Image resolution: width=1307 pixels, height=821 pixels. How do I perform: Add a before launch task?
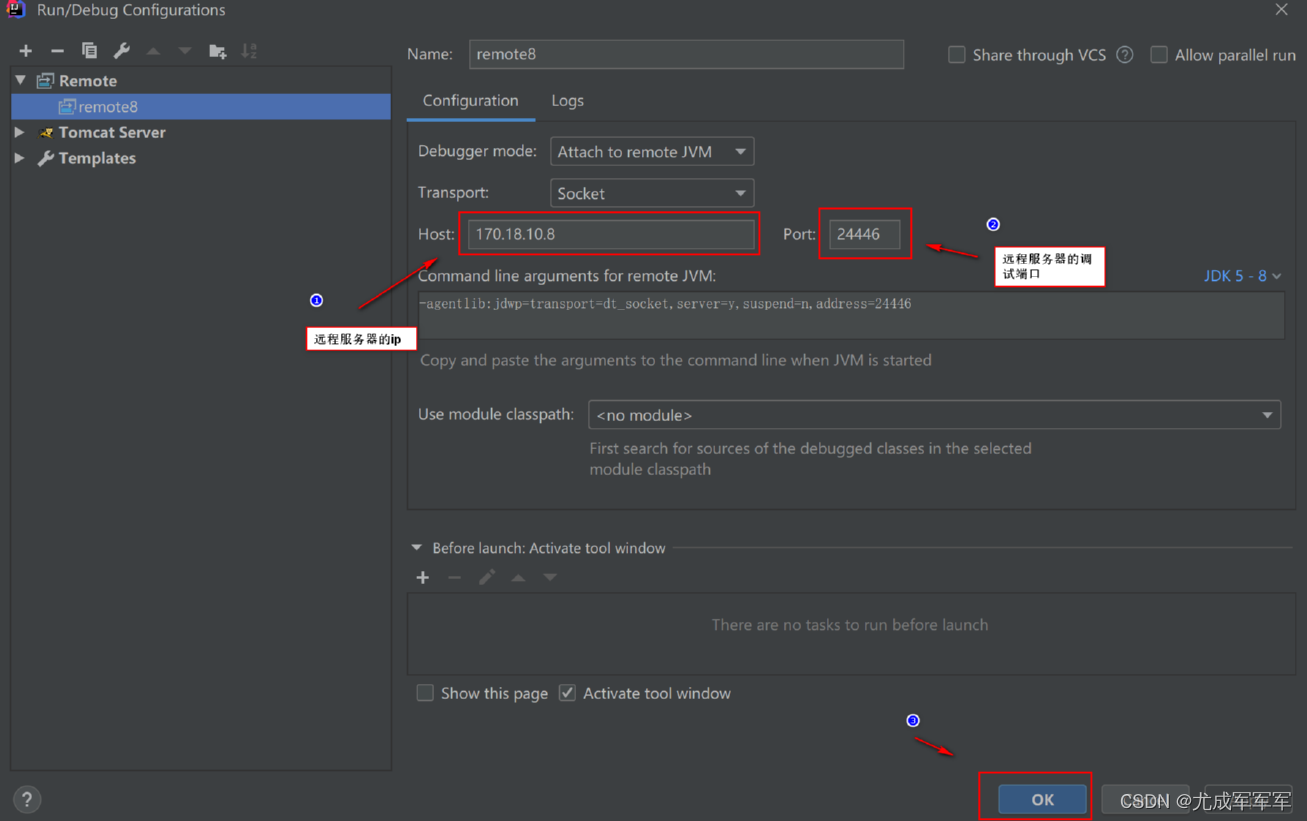(x=423, y=578)
